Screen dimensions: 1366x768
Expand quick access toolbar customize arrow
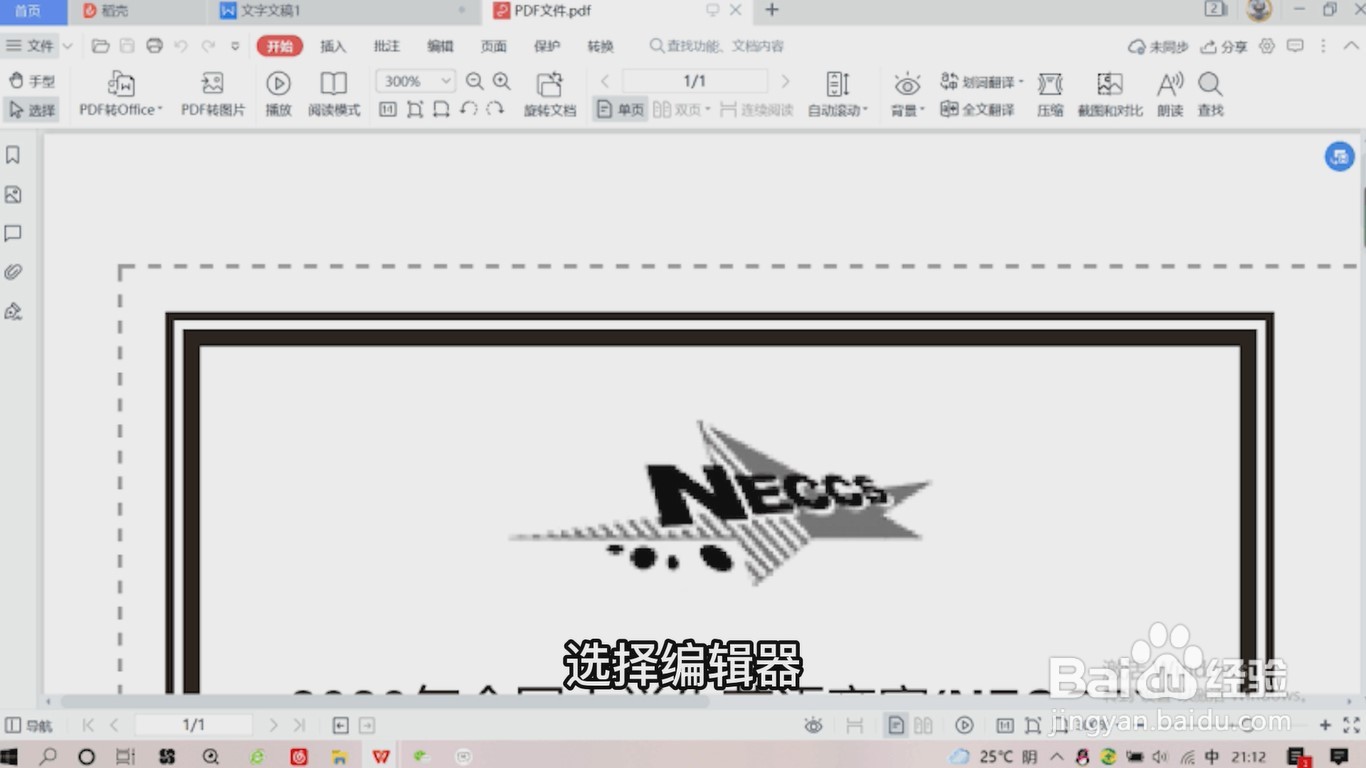[235, 46]
